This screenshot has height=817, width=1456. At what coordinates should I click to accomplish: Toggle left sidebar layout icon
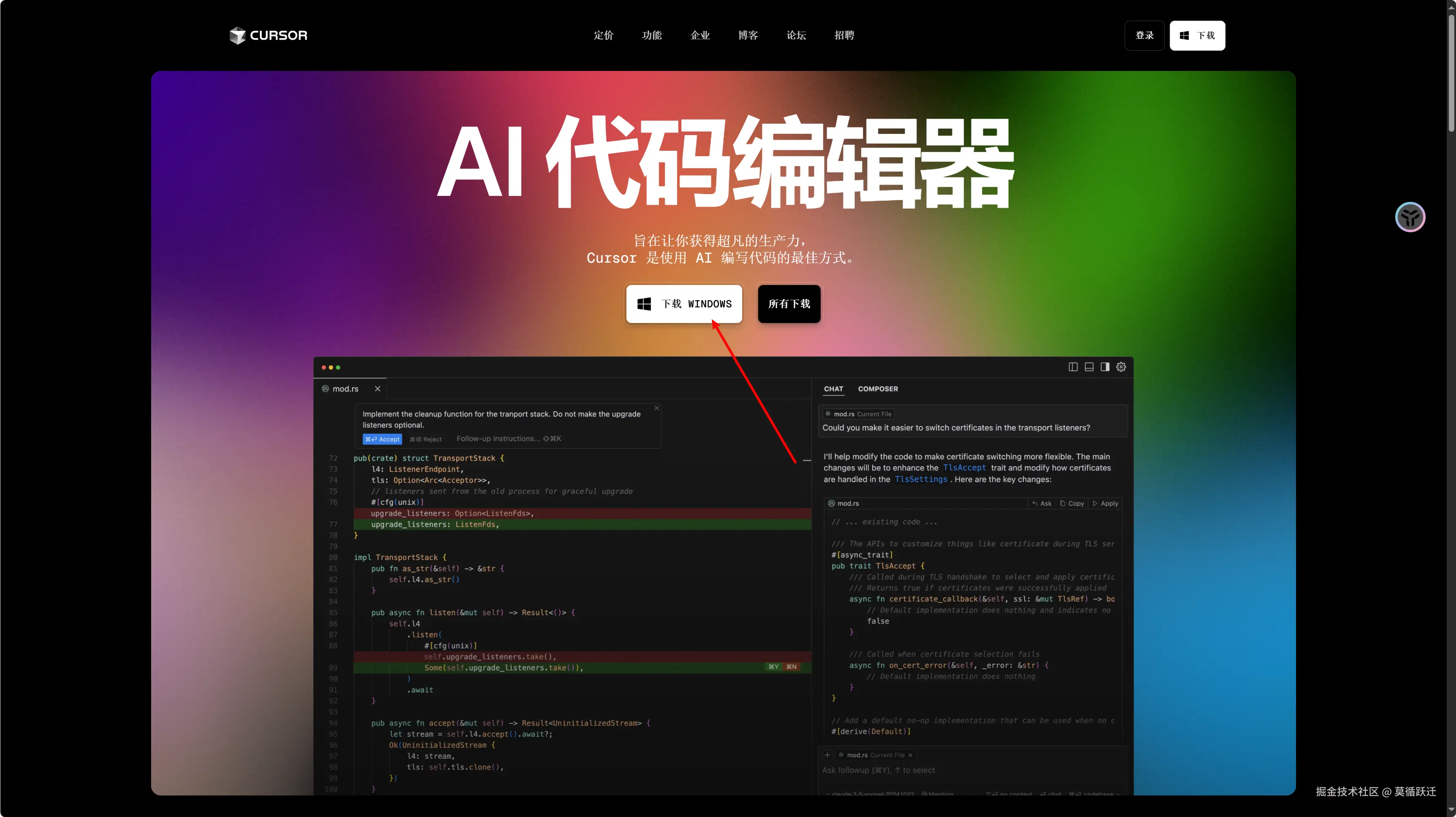click(x=1073, y=367)
